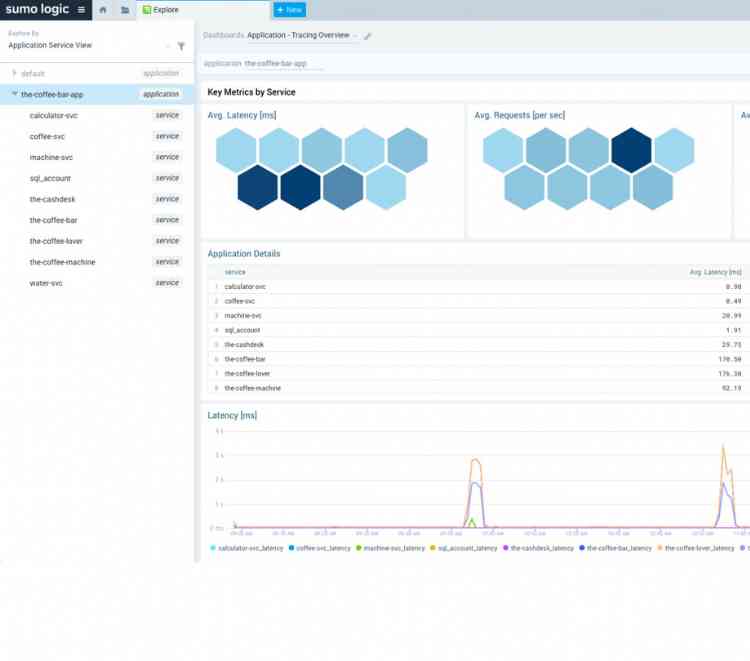
Task: Sort by the Avg. Latency [ms] column header
Action: (716, 272)
